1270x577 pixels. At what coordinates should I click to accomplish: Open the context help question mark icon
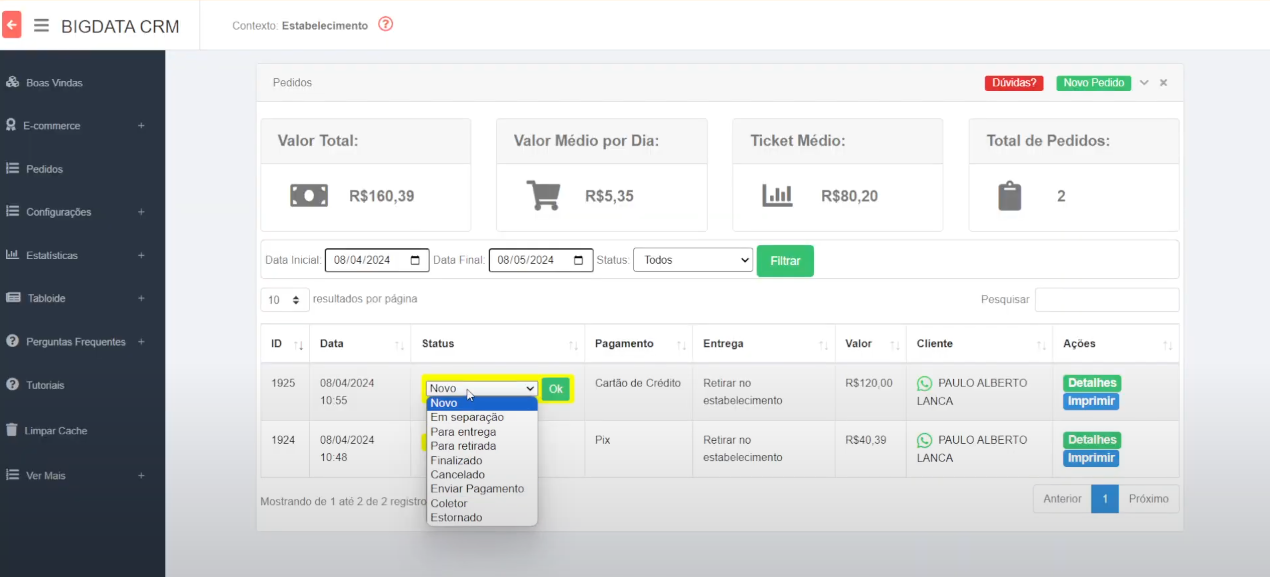click(x=386, y=24)
